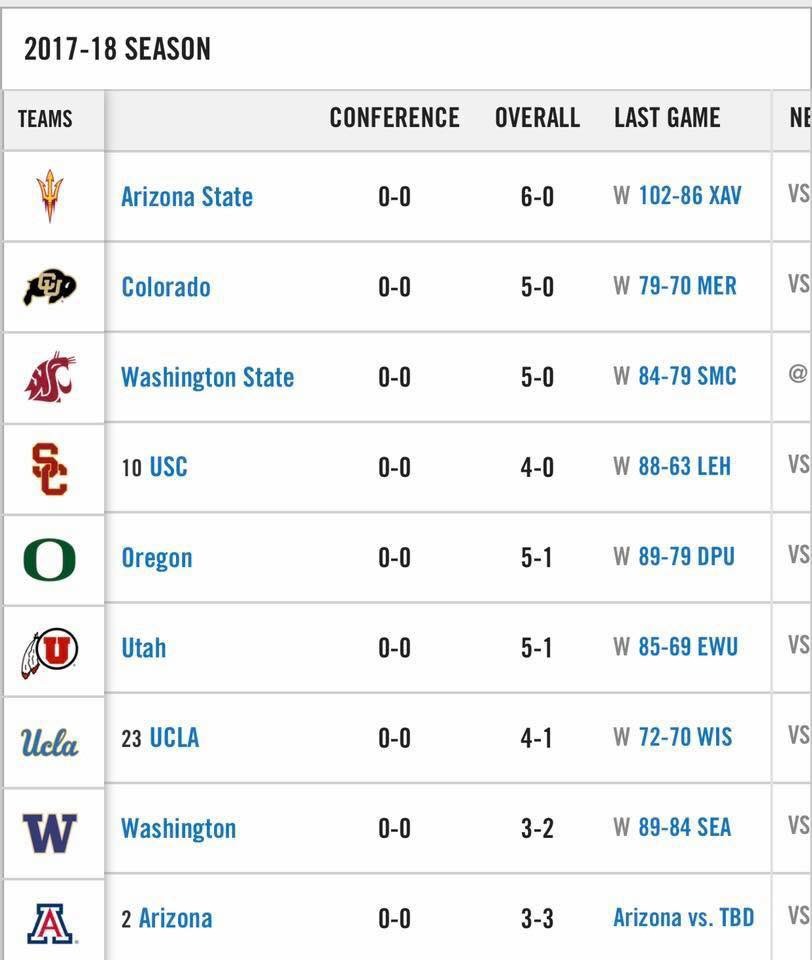This screenshot has width=812, height=960.
Task: Click the Utah Utes logo
Action: tap(50, 650)
